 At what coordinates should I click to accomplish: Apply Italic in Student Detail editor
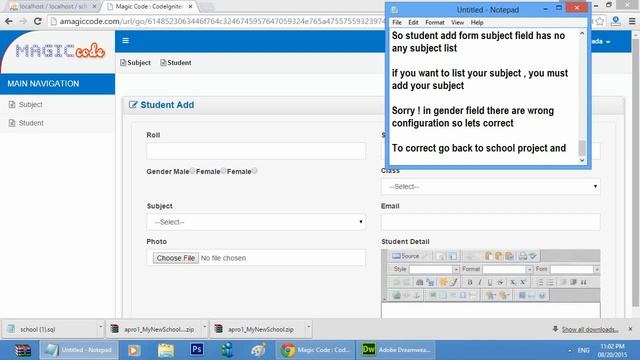tap(480, 282)
